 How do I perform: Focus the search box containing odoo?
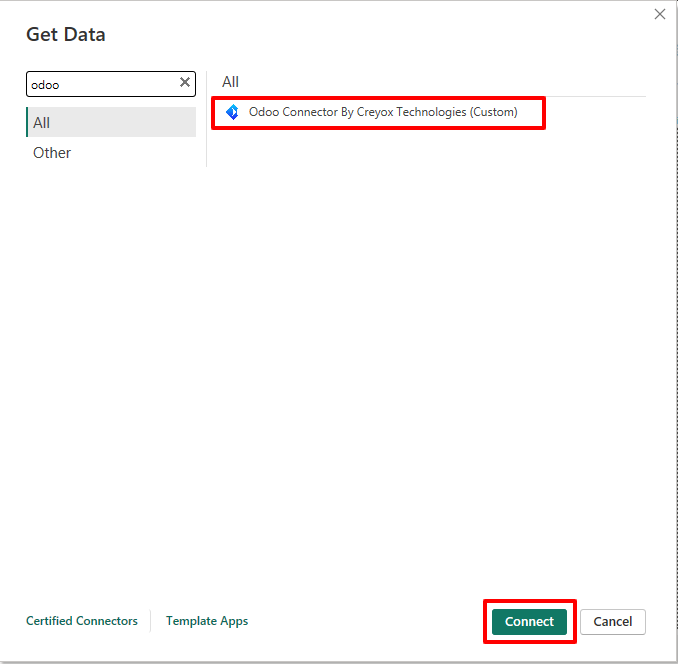point(100,84)
